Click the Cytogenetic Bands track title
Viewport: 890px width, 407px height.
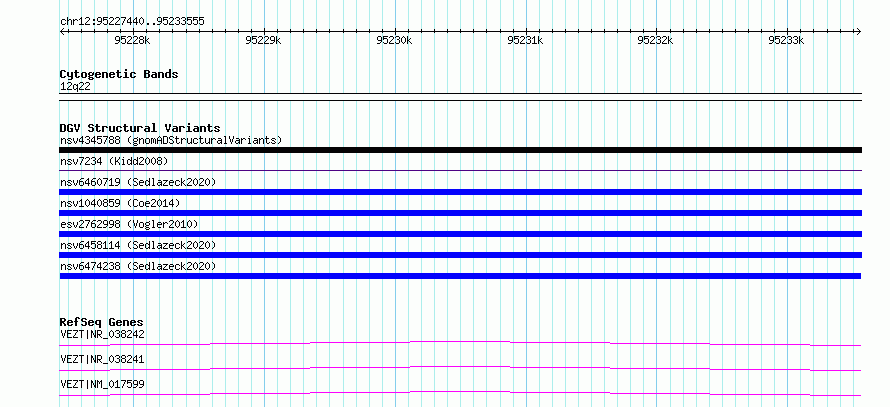click(x=119, y=74)
